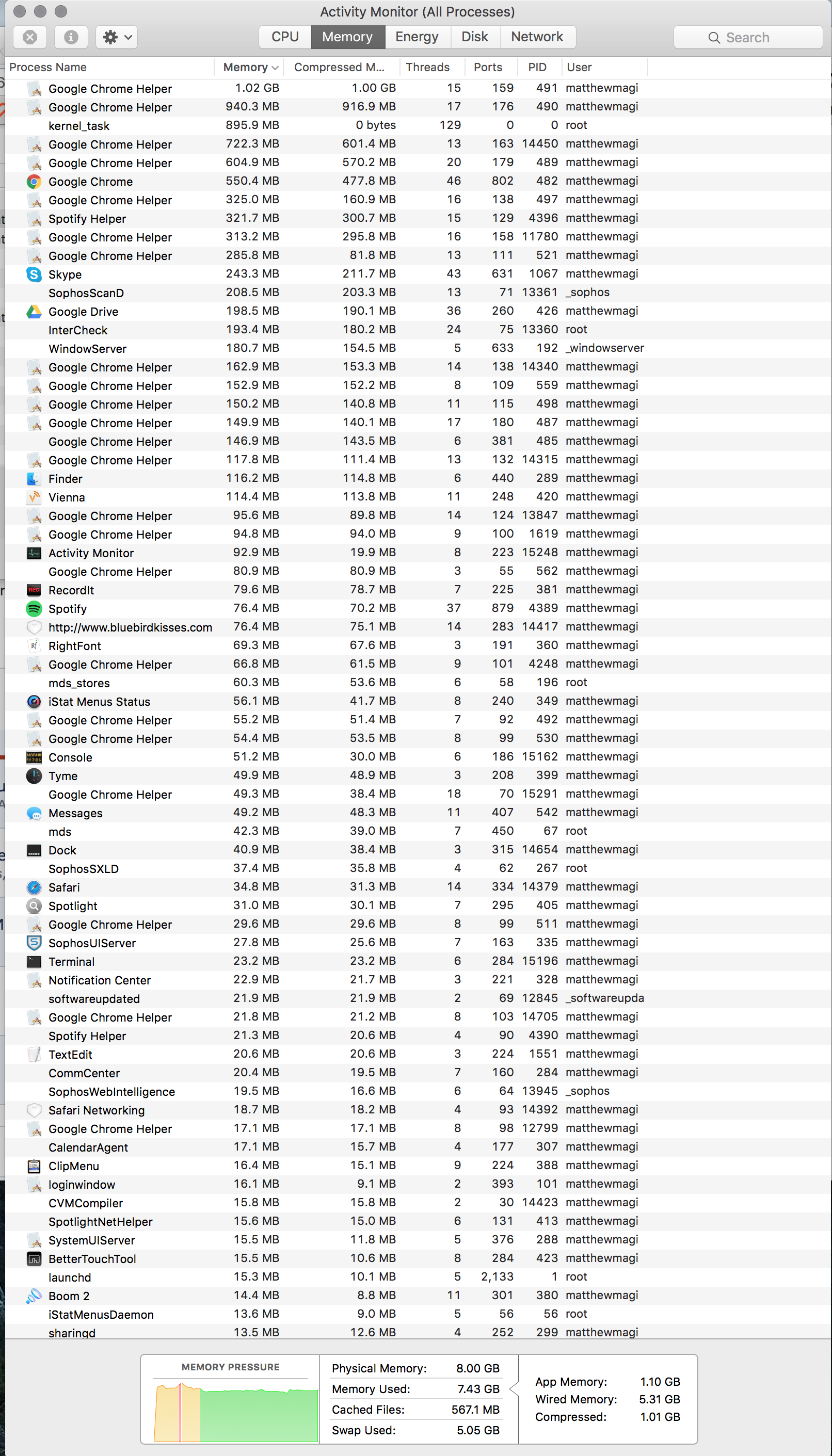Select the SophosScanD process
The height and width of the screenshot is (1456, 832).
[x=418, y=293]
